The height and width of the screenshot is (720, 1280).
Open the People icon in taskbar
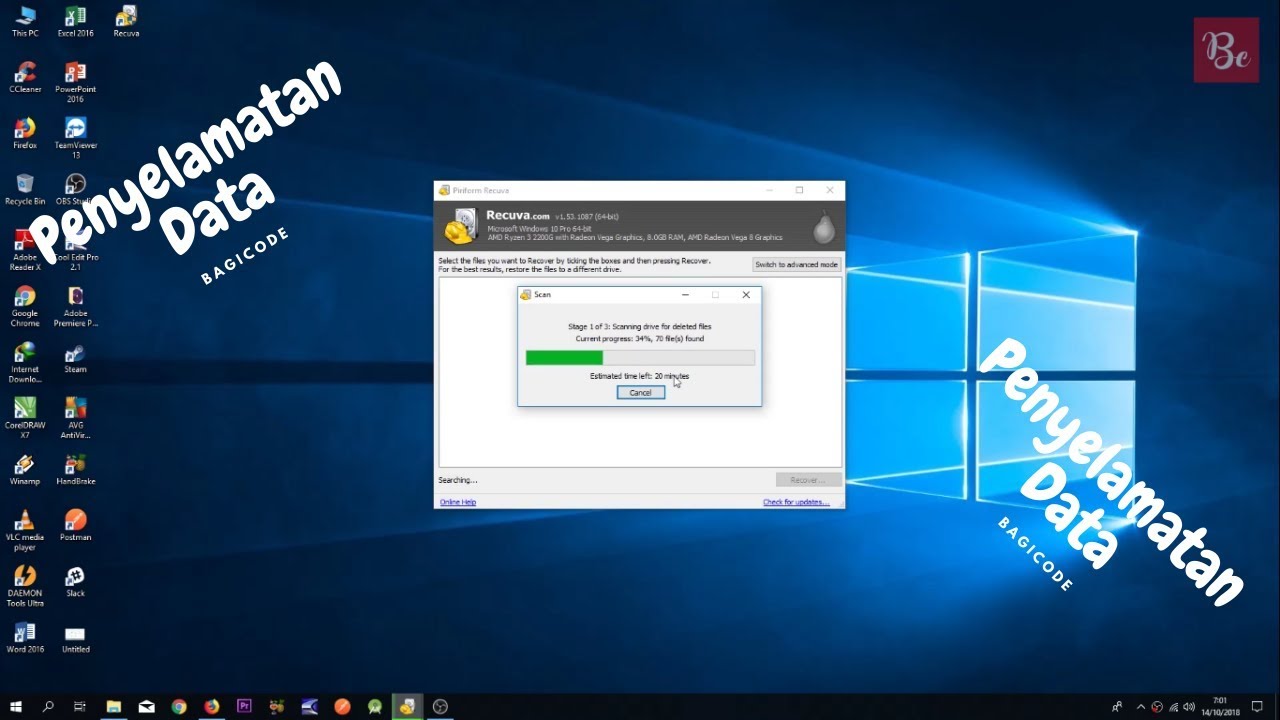coord(1117,706)
